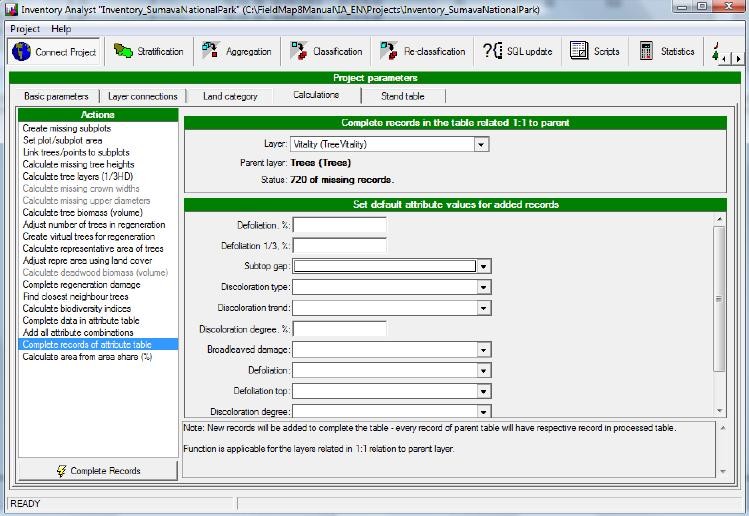Open the Stratification tool icon
Viewport: 749px width, 516px height.
click(x=123, y=51)
